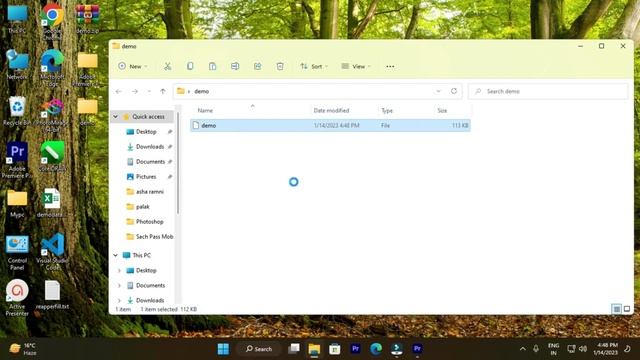
Task: Select the demodata Excel file on desktop
Action: click(51, 203)
